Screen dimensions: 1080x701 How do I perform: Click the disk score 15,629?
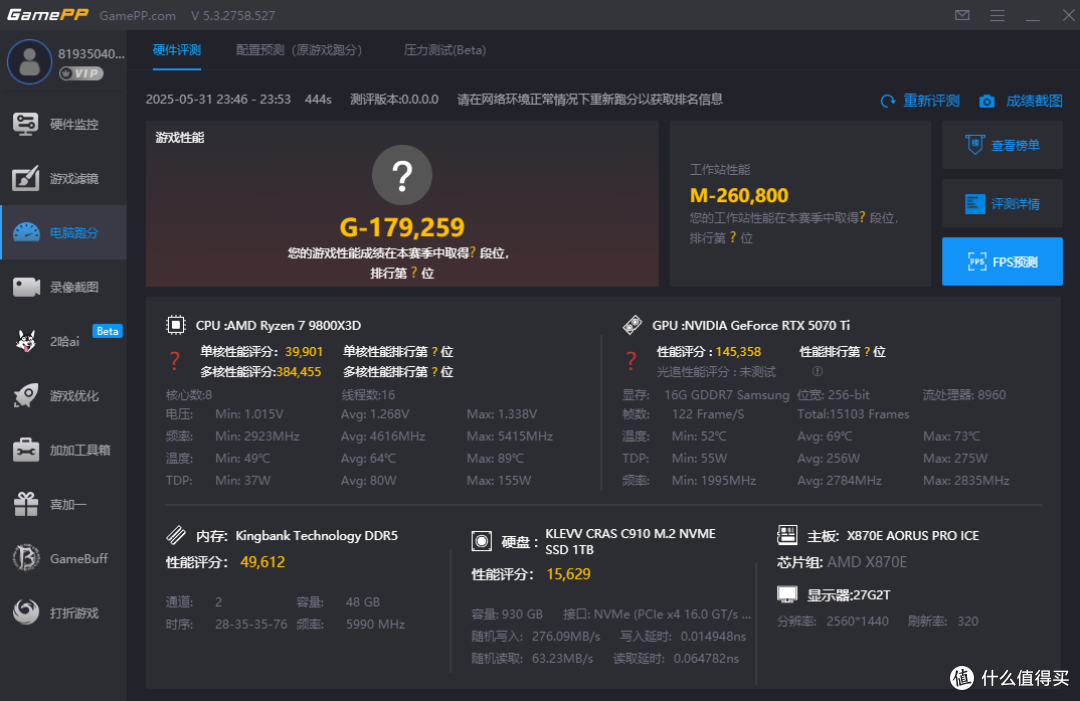568,574
